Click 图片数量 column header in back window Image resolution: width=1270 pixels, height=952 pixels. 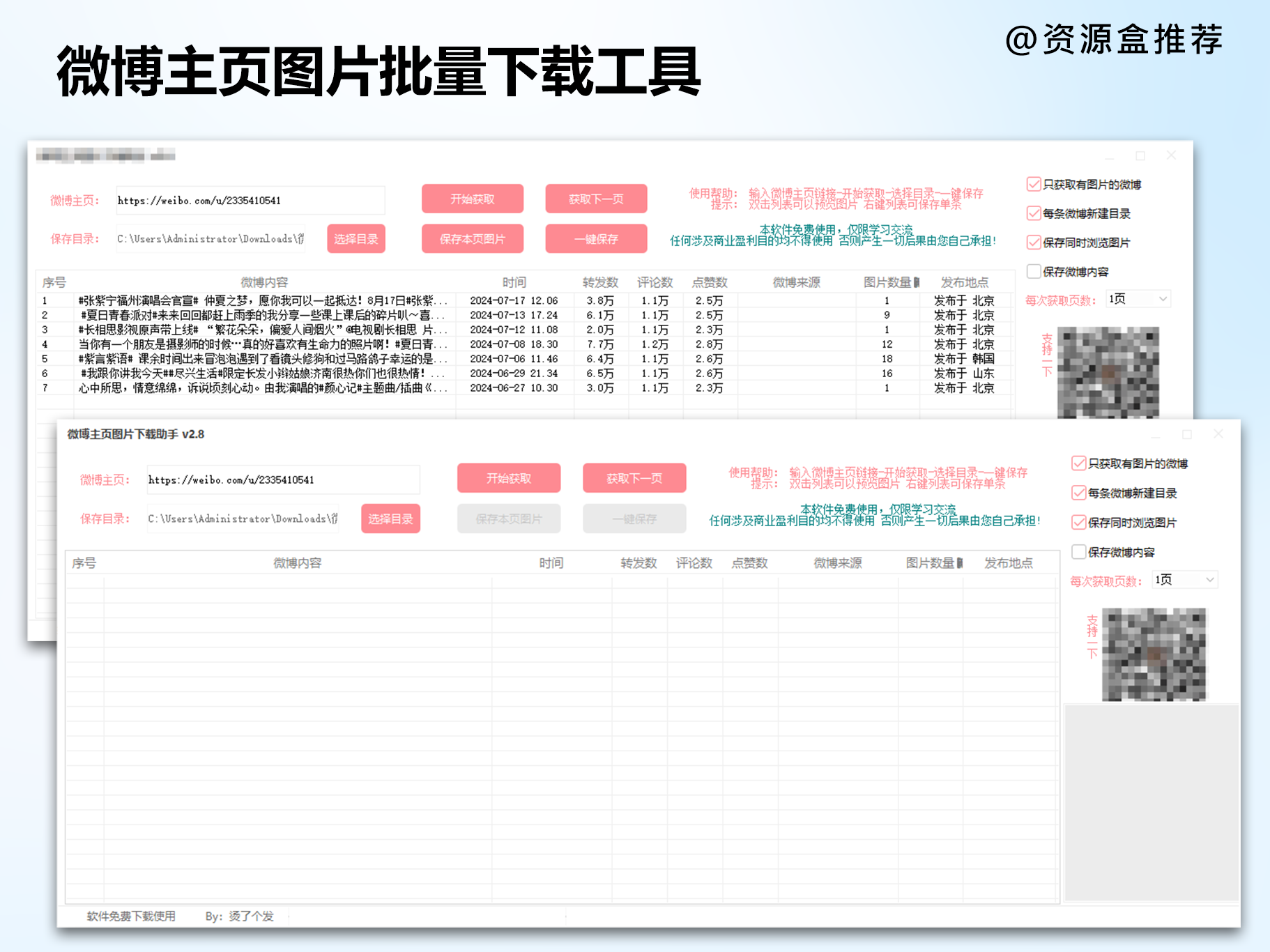(x=887, y=282)
